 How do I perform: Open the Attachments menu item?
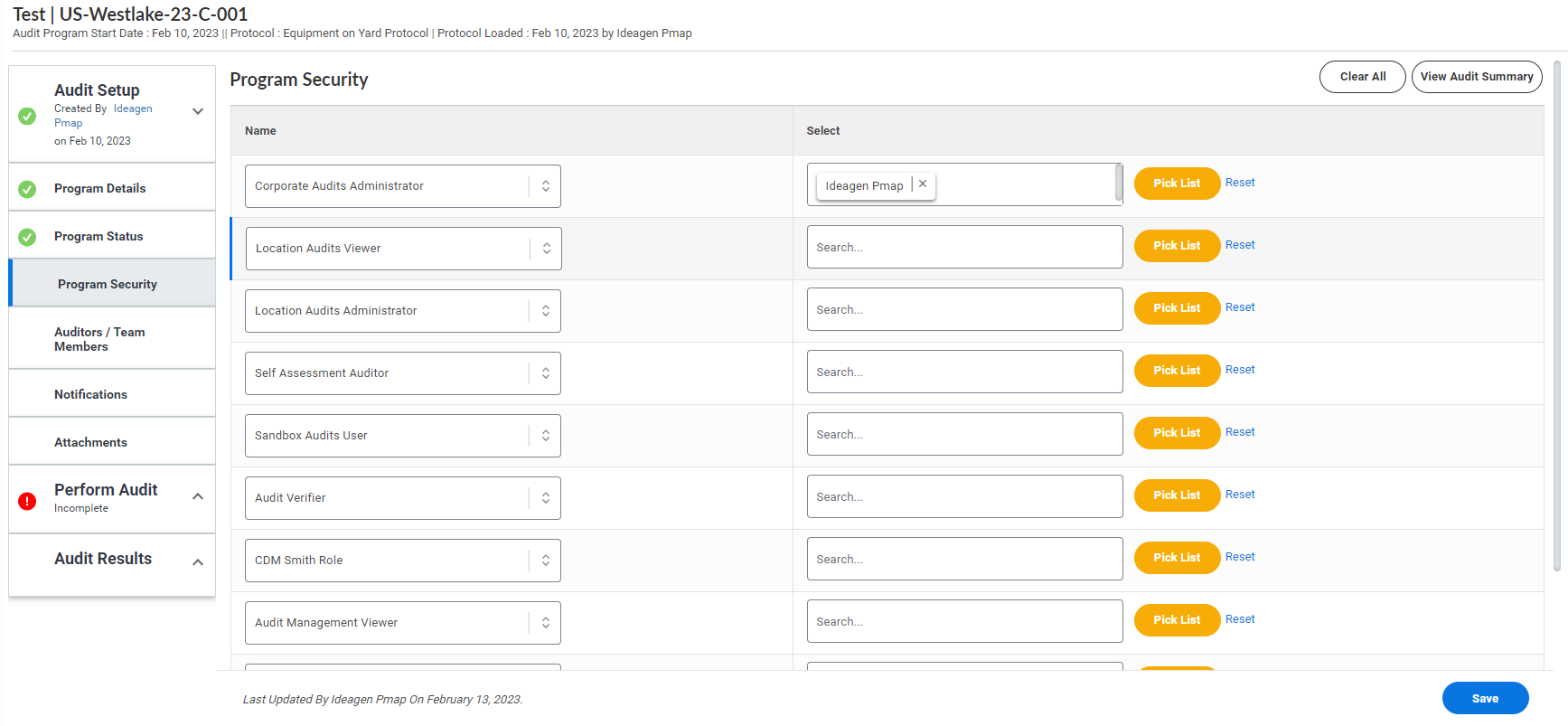[x=90, y=442]
